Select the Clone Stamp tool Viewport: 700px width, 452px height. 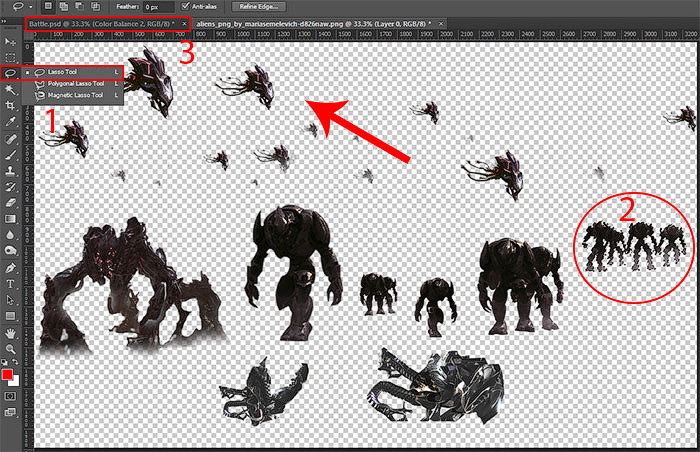(x=10, y=171)
